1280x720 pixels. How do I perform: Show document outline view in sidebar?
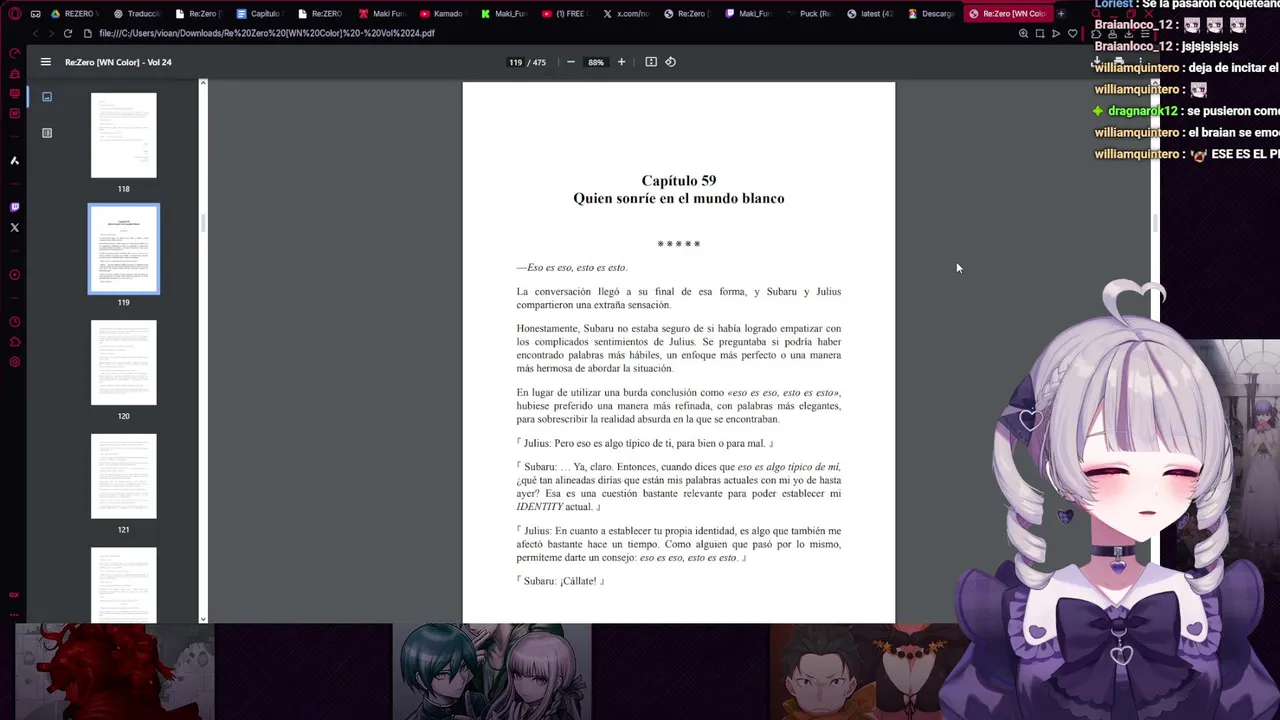pos(47,133)
